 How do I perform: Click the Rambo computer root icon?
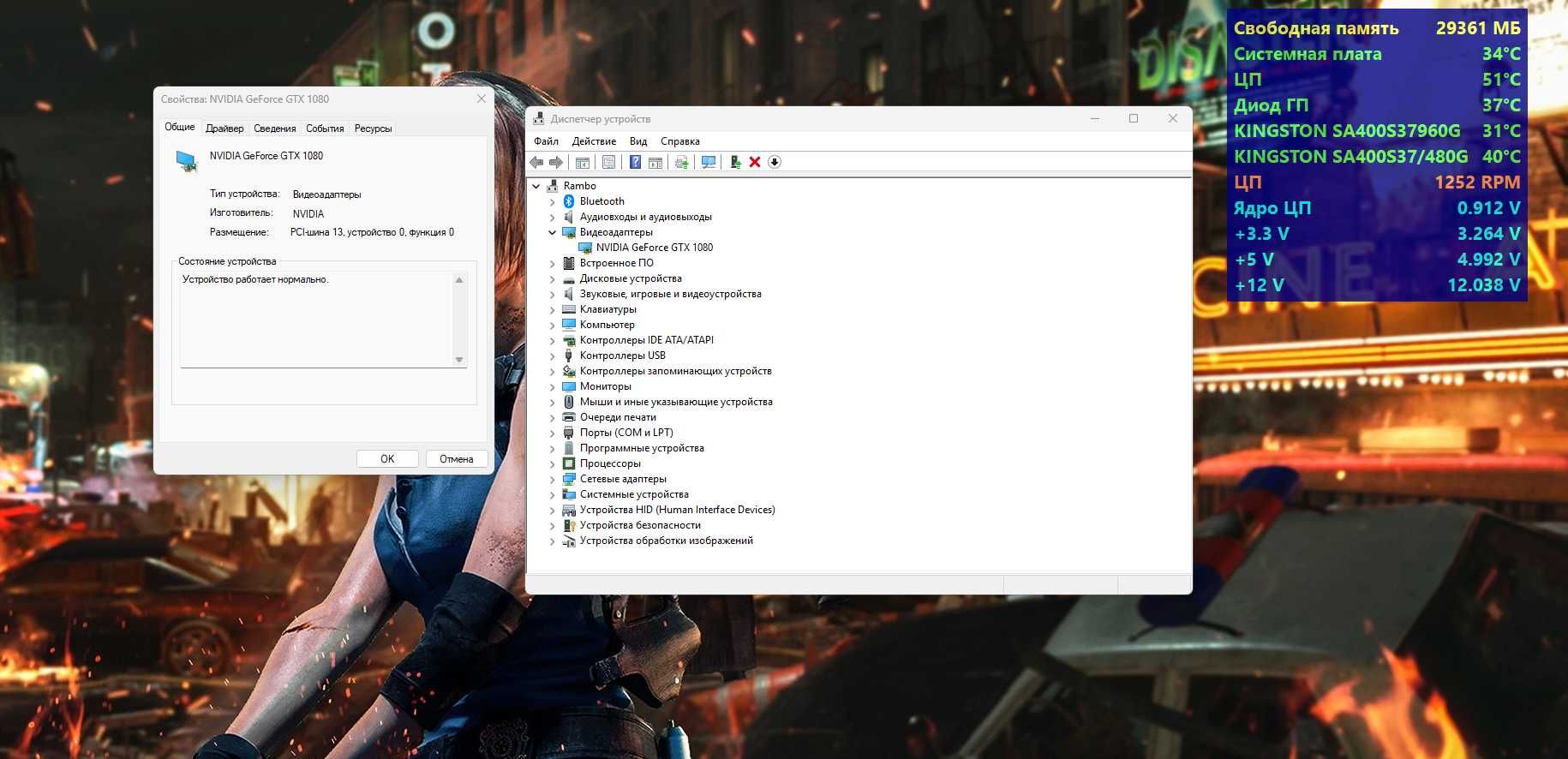553,186
